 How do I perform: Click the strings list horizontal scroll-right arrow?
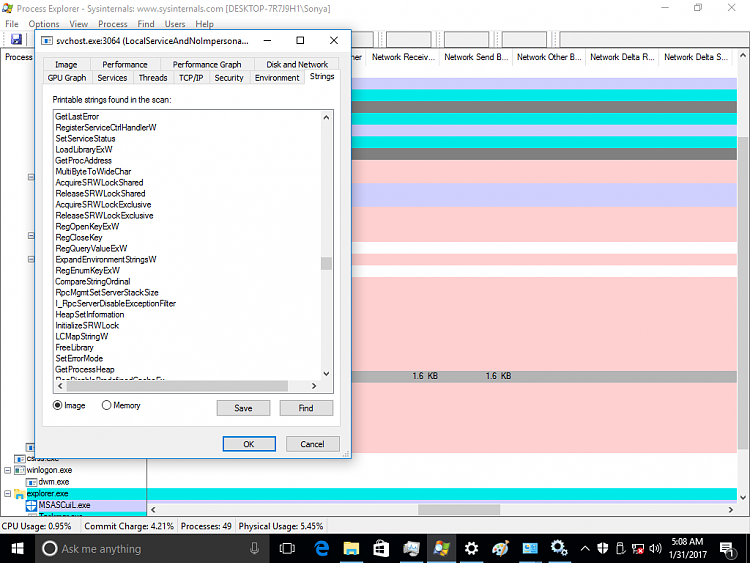314,386
